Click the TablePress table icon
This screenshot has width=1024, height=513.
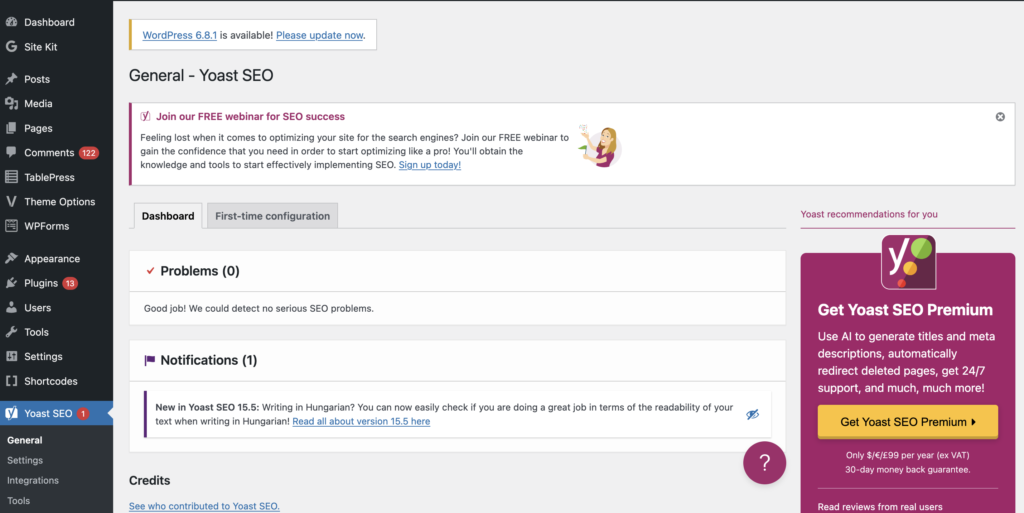click(11, 177)
